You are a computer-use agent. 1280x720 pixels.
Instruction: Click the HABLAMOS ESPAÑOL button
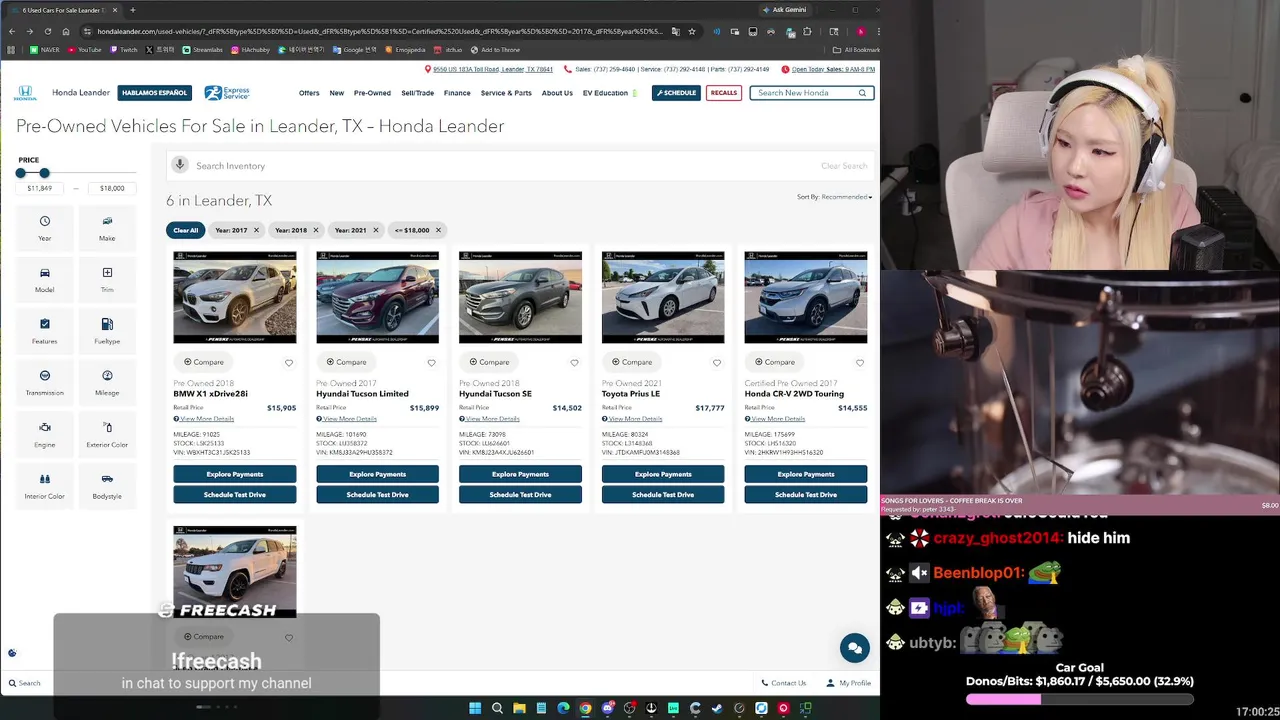(155, 93)
